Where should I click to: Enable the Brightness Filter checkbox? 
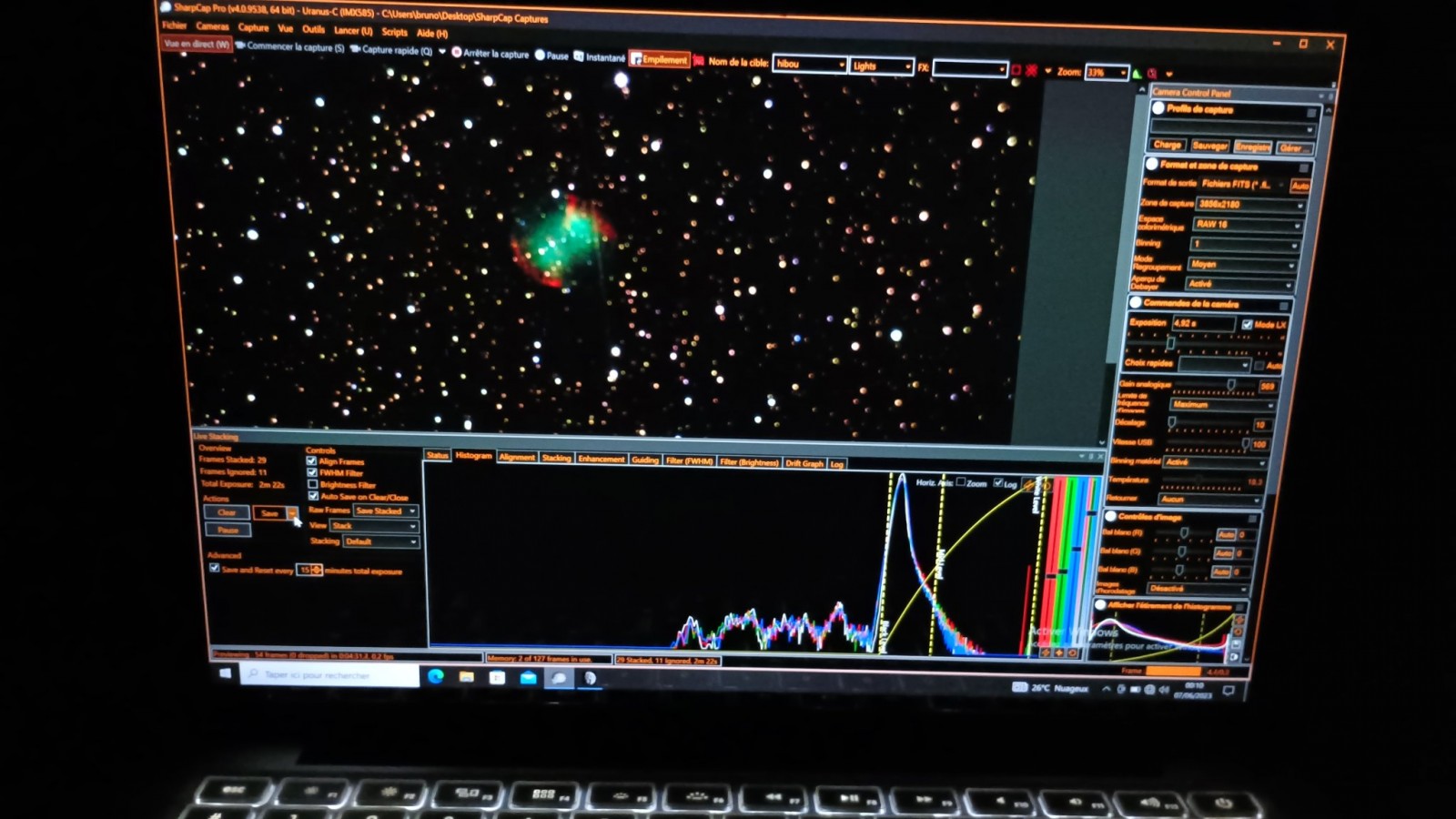(313, 485)
